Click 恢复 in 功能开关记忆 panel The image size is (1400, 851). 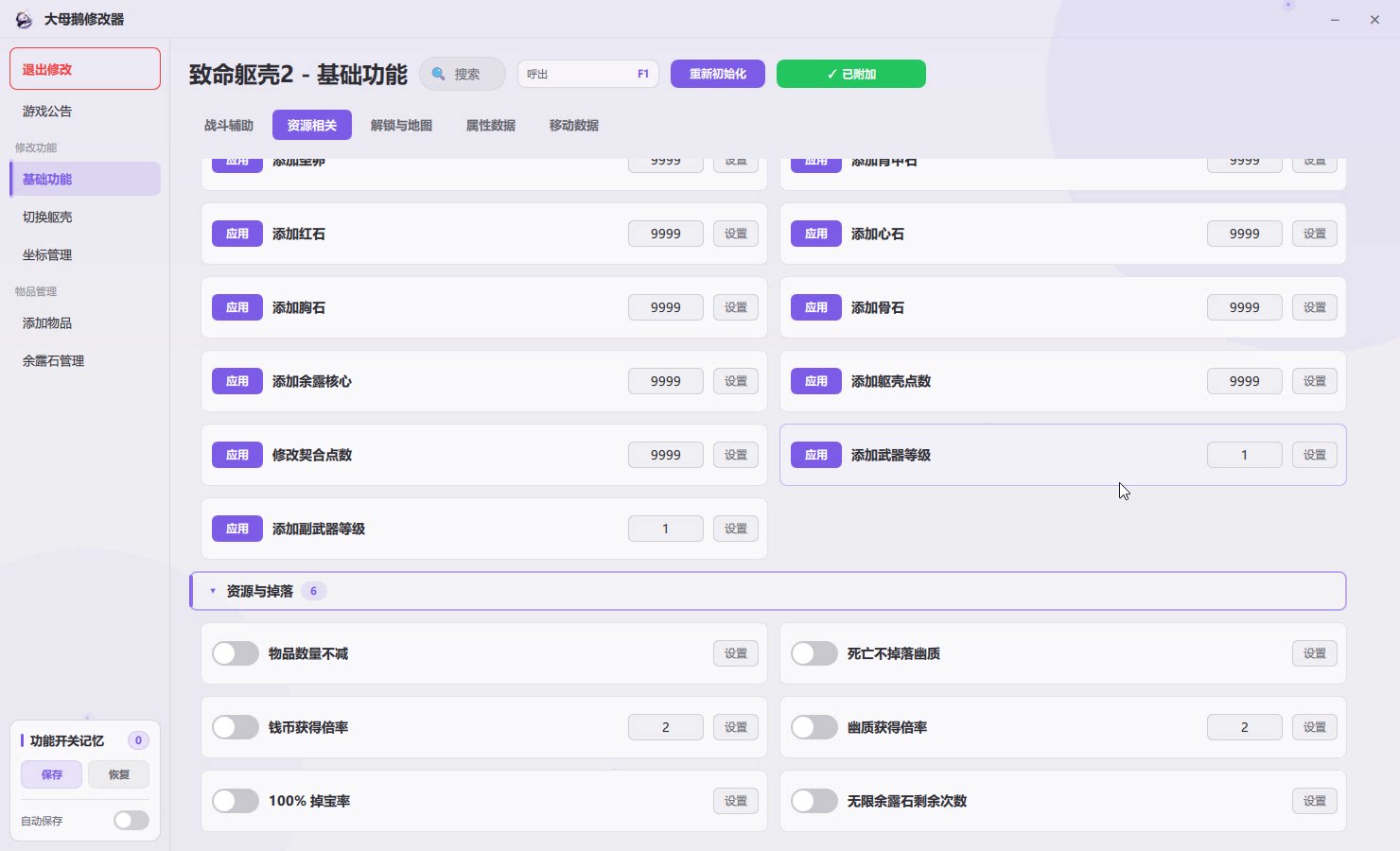coord(118,774)
